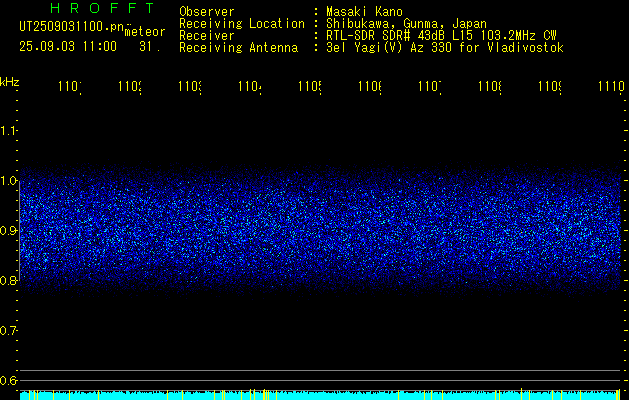Viewport: 629px width, 400px height.
Task: Click the 1106 time axis marker
Action: 370,87
